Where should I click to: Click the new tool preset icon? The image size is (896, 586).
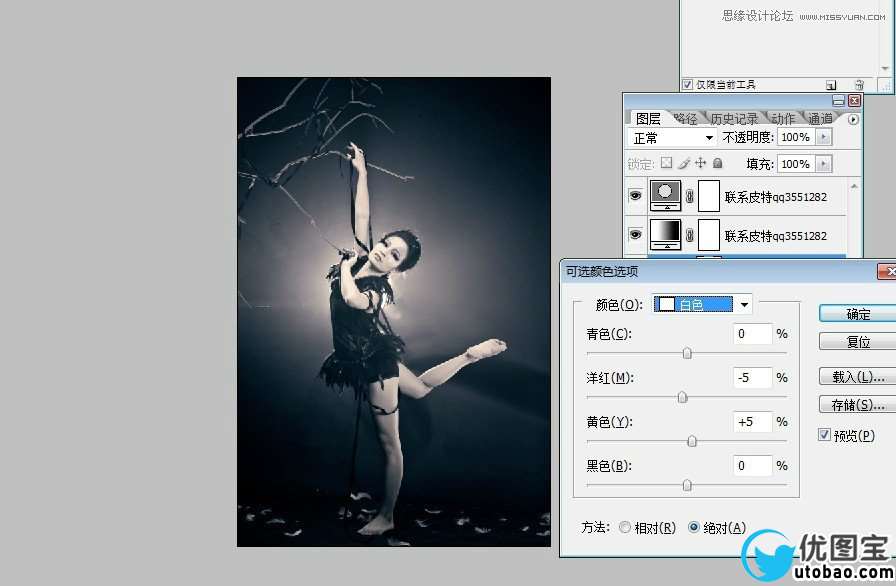(x=831, y=85)
